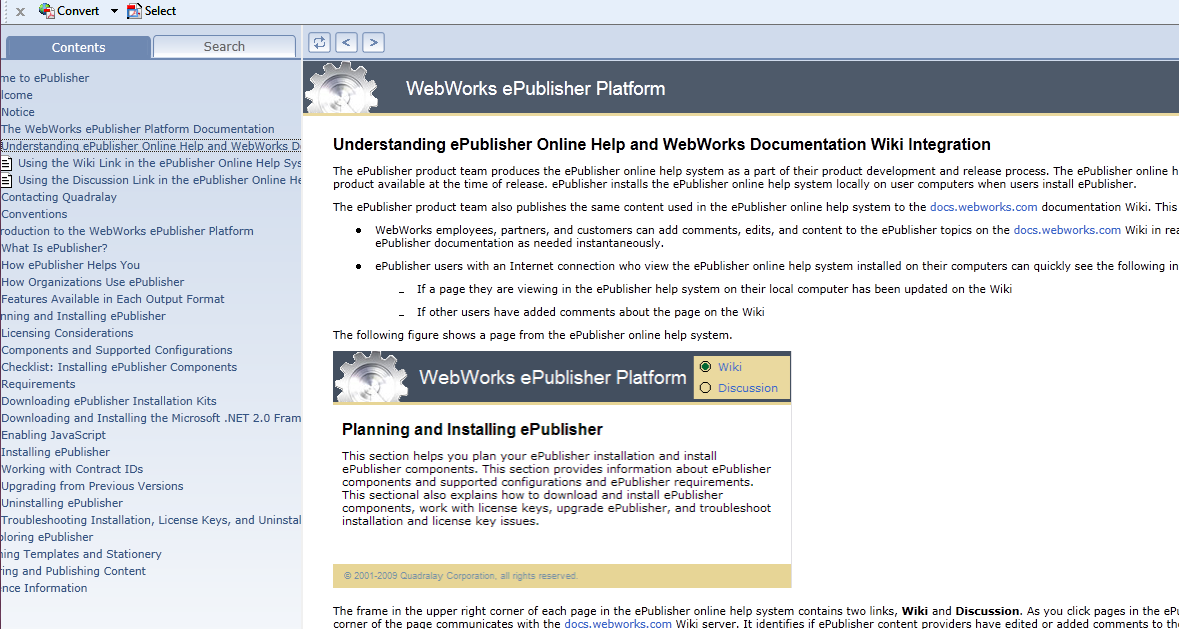The height and width of the screenshot is (629, 1179).
Task: Select the Discussion radio button in the figure
Action: [x=706, y=388]
